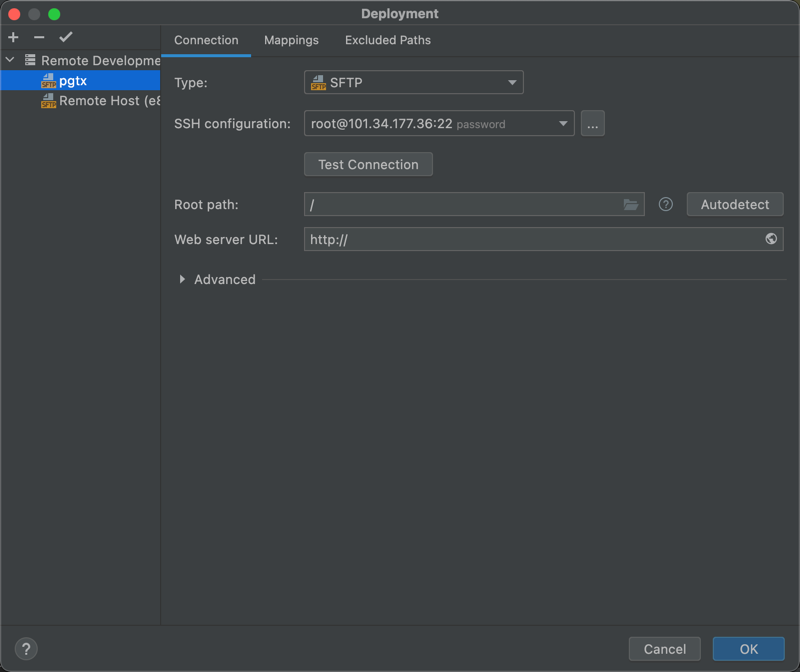Expand the Advanced section
Image resolution: width=800 pixels, height=672 pixels.
click(x=182, y=280)
